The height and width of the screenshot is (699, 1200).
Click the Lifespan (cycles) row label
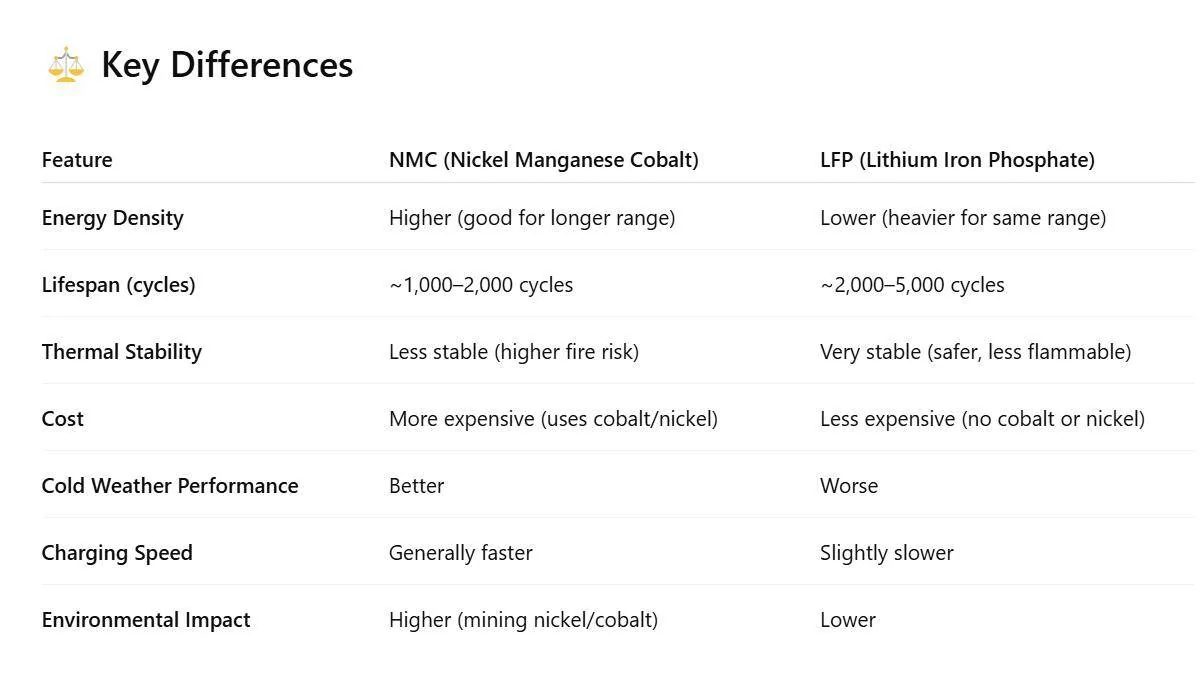(118, 285)
